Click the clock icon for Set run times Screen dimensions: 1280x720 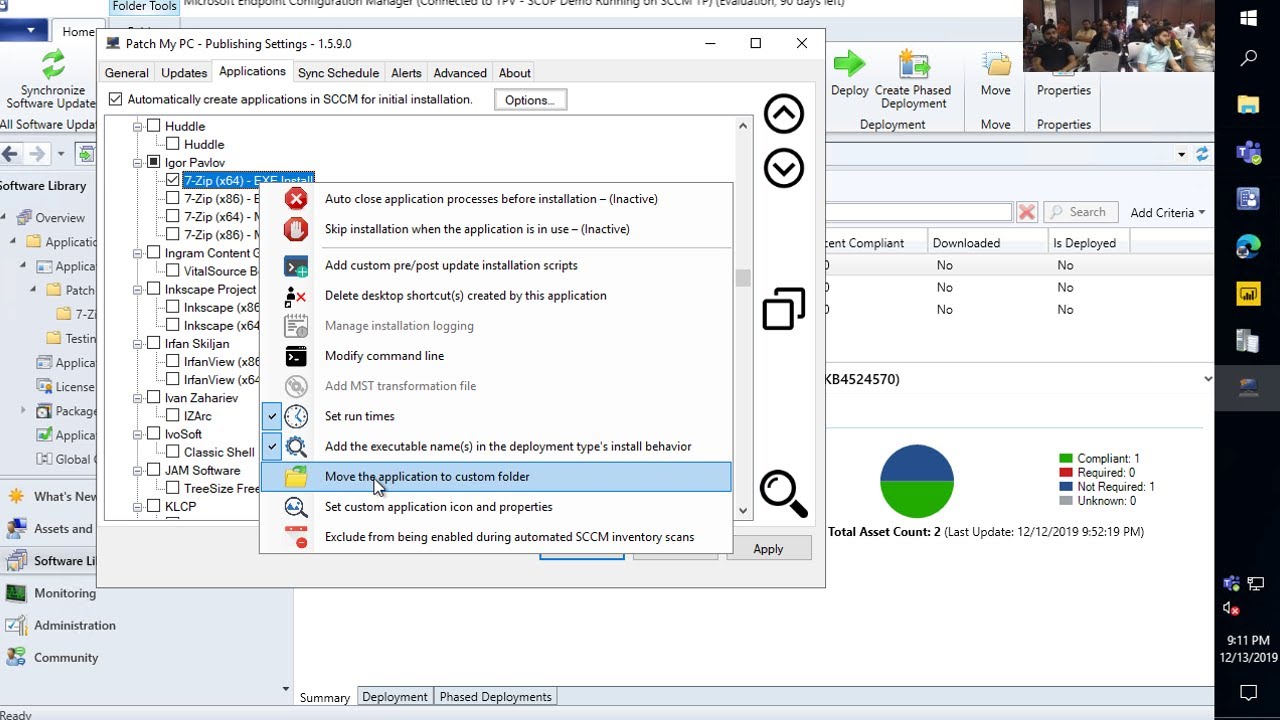296,416
